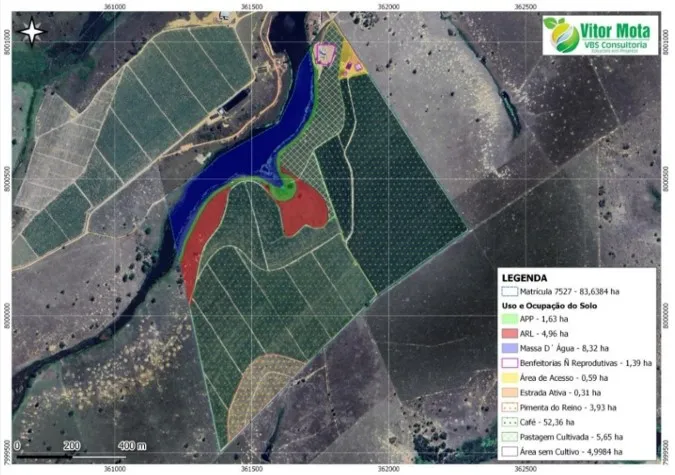This screenshot has height=475, width=675.
Task: Click the yellow Área de Acesso swatch
Action: 509,378
